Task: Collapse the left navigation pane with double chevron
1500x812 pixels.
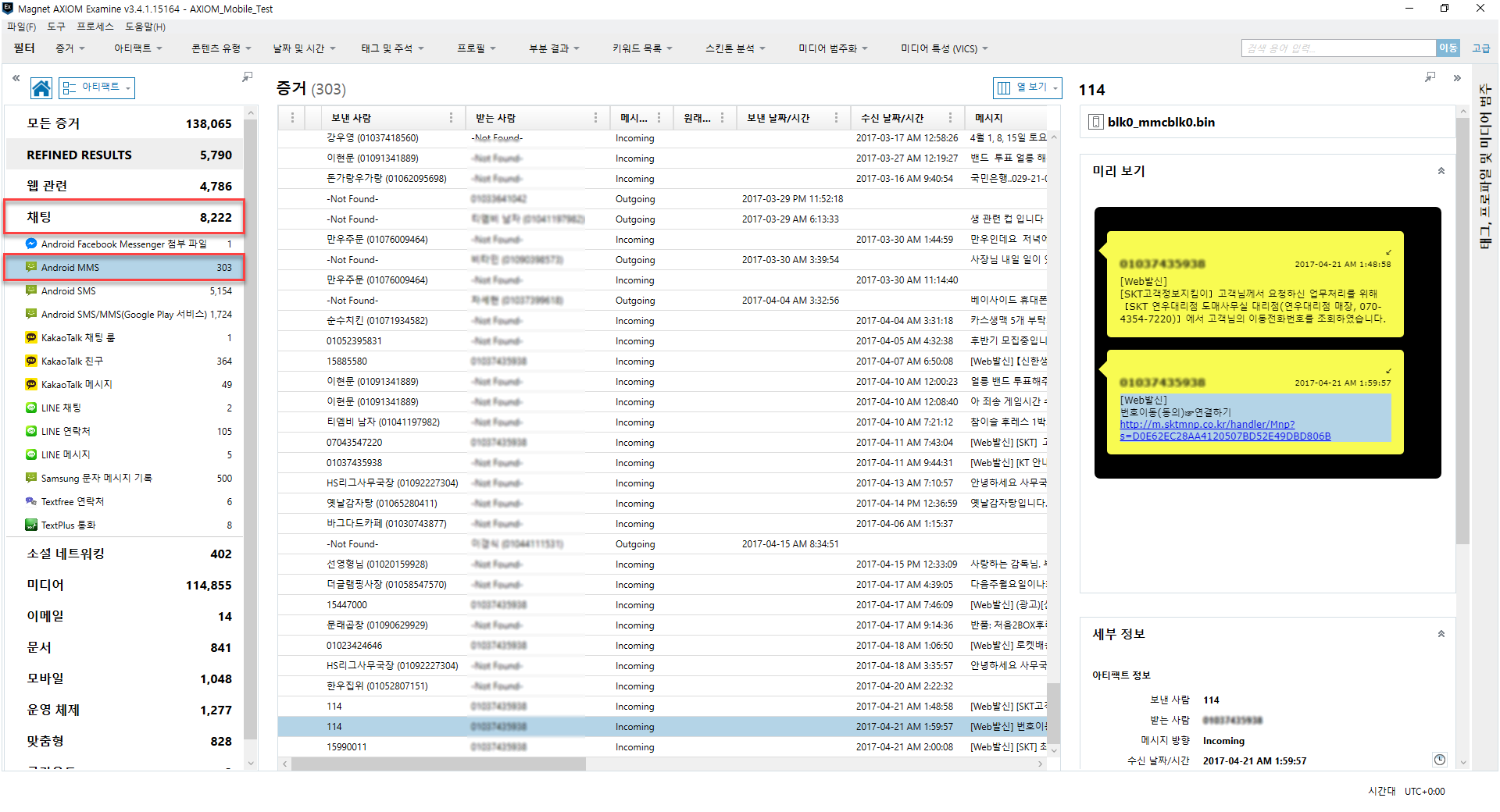Action: [x=16, y=78]
